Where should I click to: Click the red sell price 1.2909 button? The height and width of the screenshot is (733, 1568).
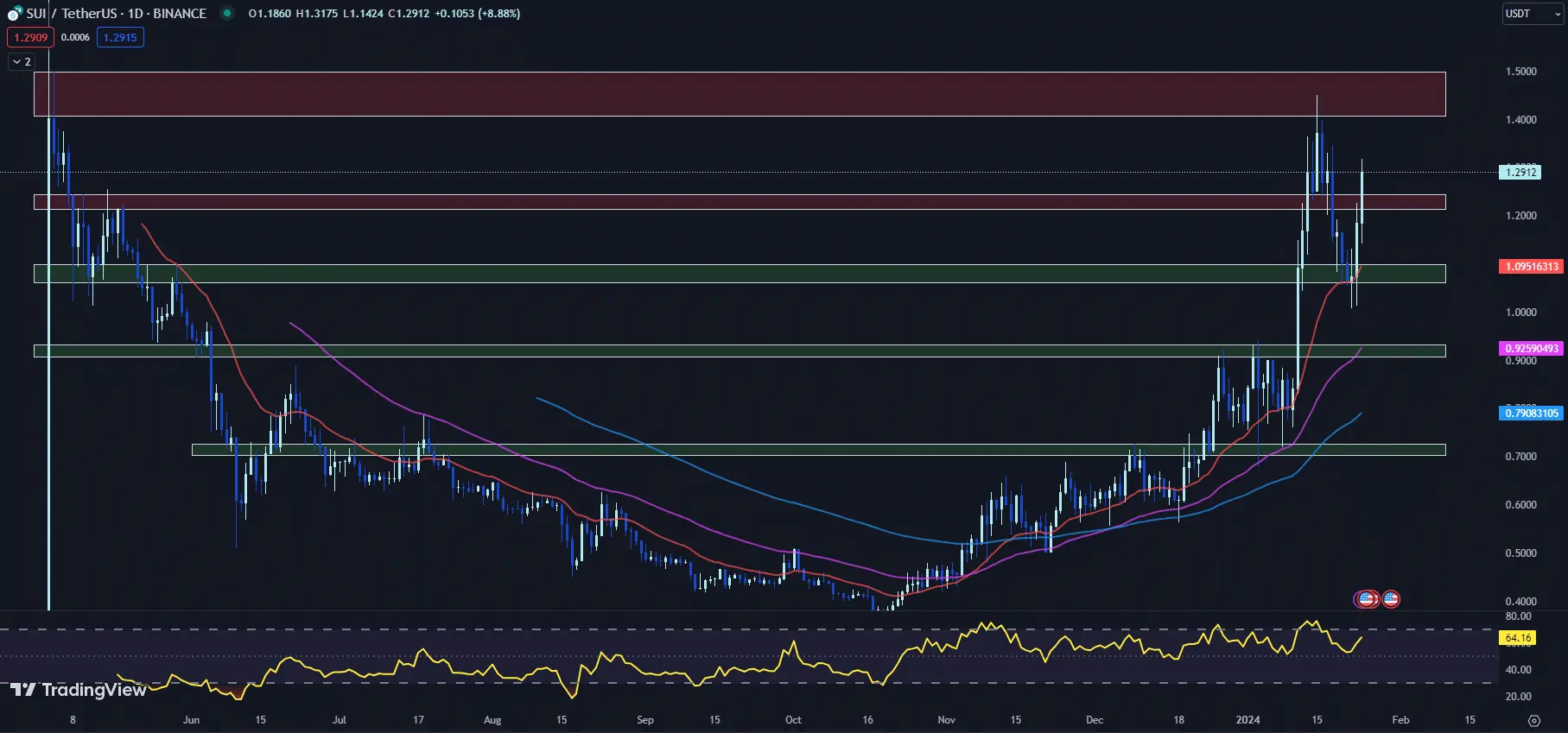[x=30, y=37]
